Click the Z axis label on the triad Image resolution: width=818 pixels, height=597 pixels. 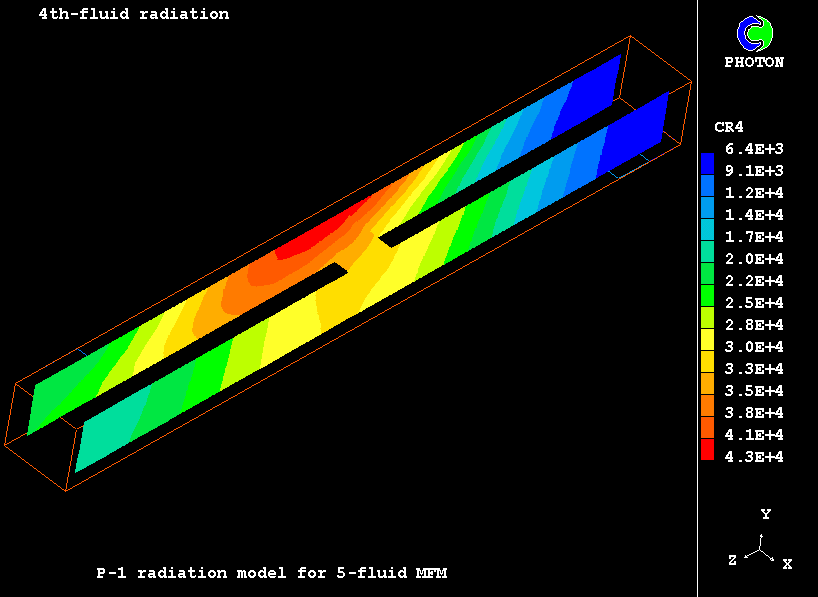pyautogui.click(x=732, y=561)
